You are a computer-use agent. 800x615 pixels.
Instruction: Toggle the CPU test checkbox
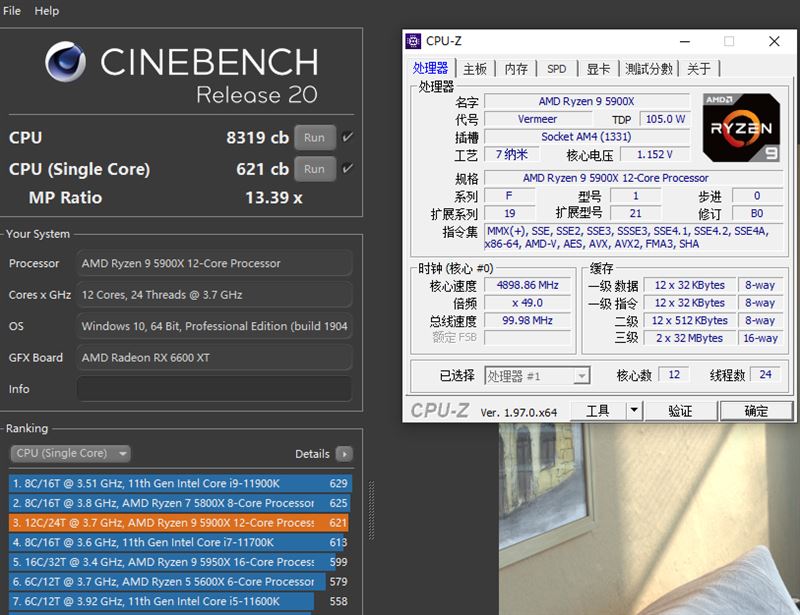pyautogui.click(x=347, y=137)
